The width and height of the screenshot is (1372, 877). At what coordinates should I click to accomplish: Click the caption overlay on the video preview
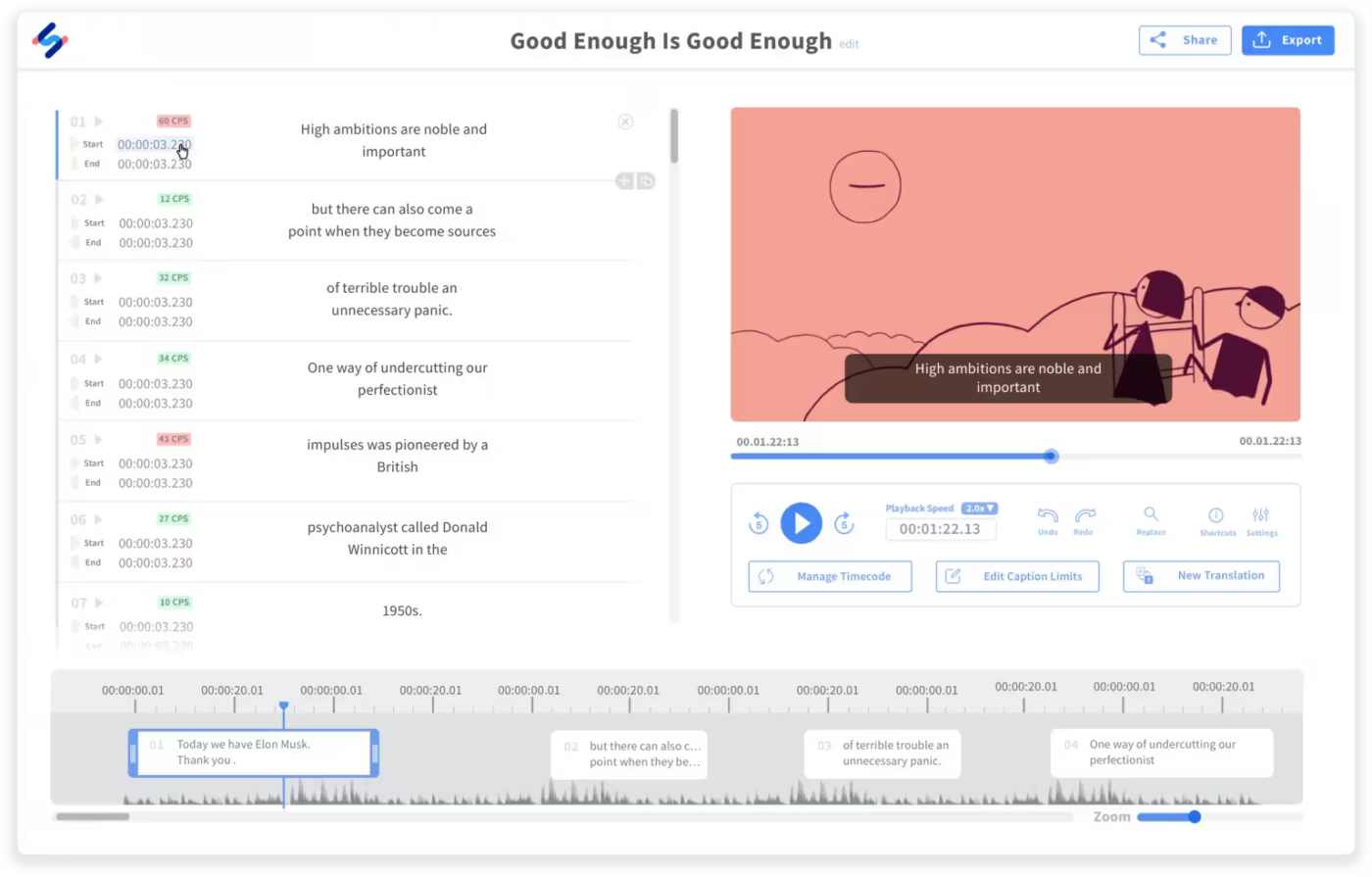1007,378
